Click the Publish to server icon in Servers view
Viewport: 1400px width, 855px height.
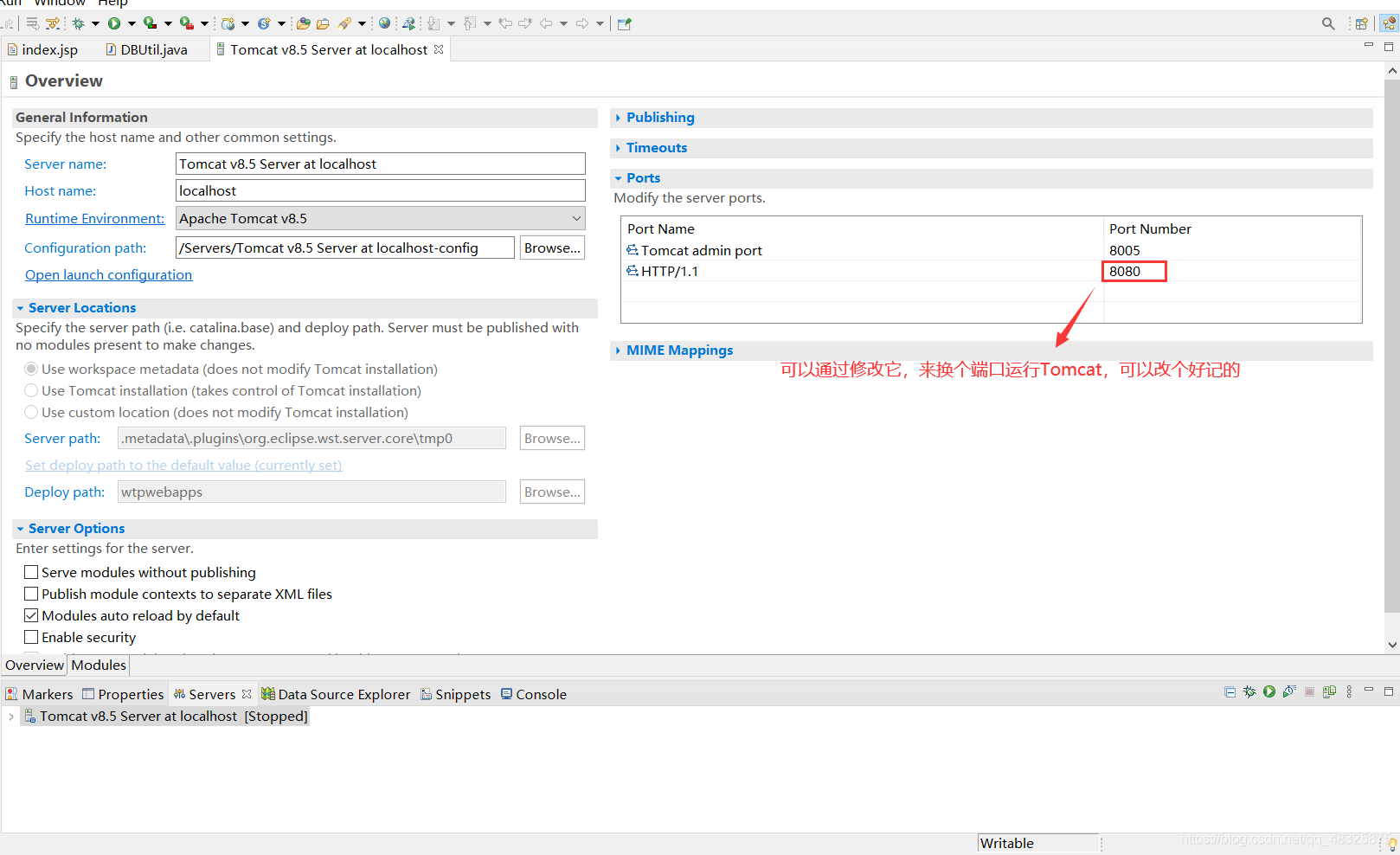pos(1329,691)
